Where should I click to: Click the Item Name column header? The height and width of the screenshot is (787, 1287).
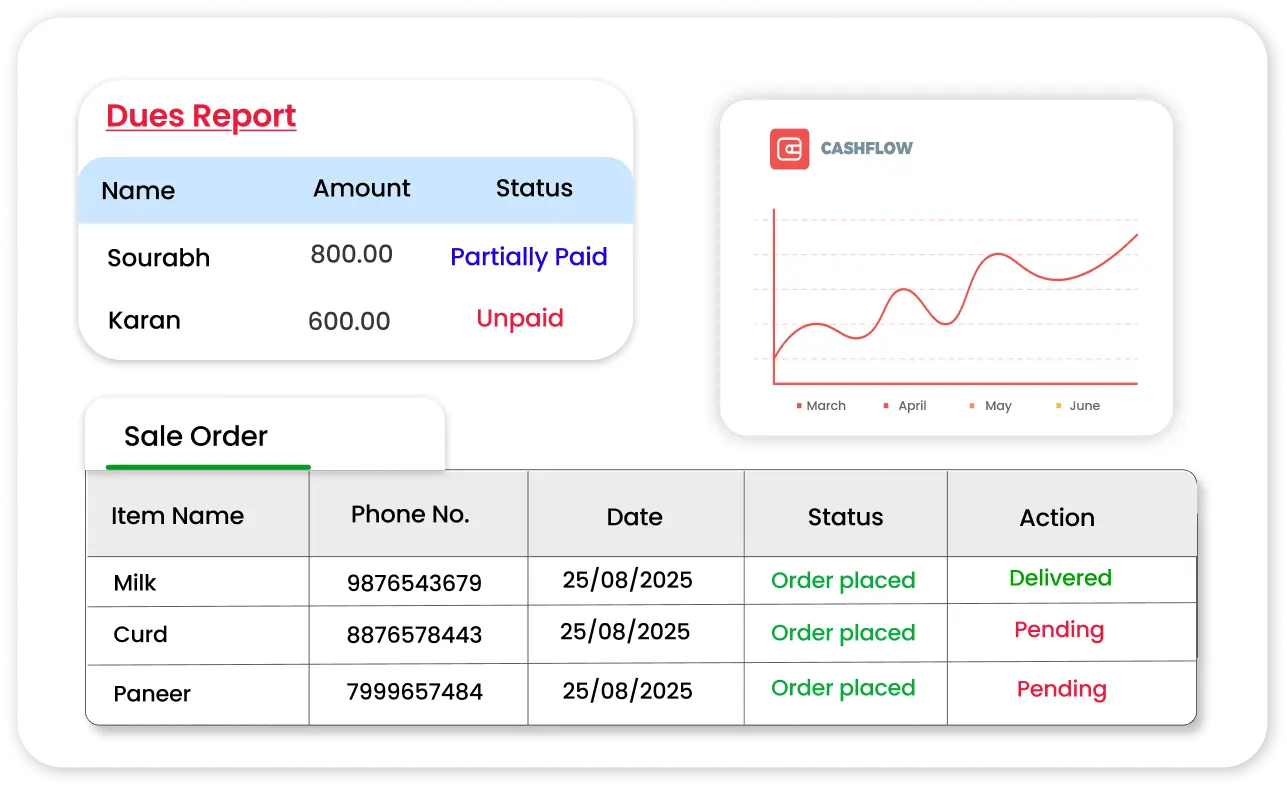[x=177, y=516]
